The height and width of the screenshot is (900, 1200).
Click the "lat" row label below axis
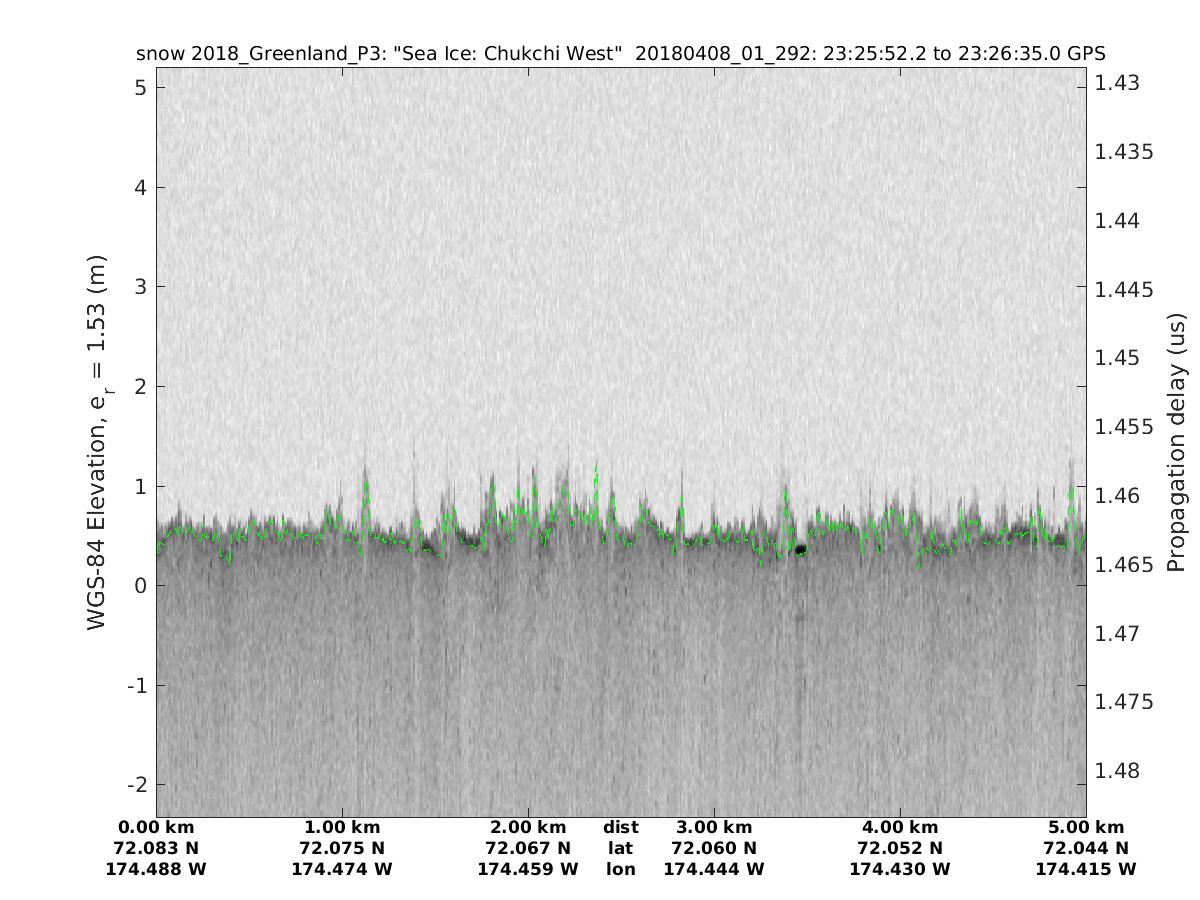pos(620,848)
